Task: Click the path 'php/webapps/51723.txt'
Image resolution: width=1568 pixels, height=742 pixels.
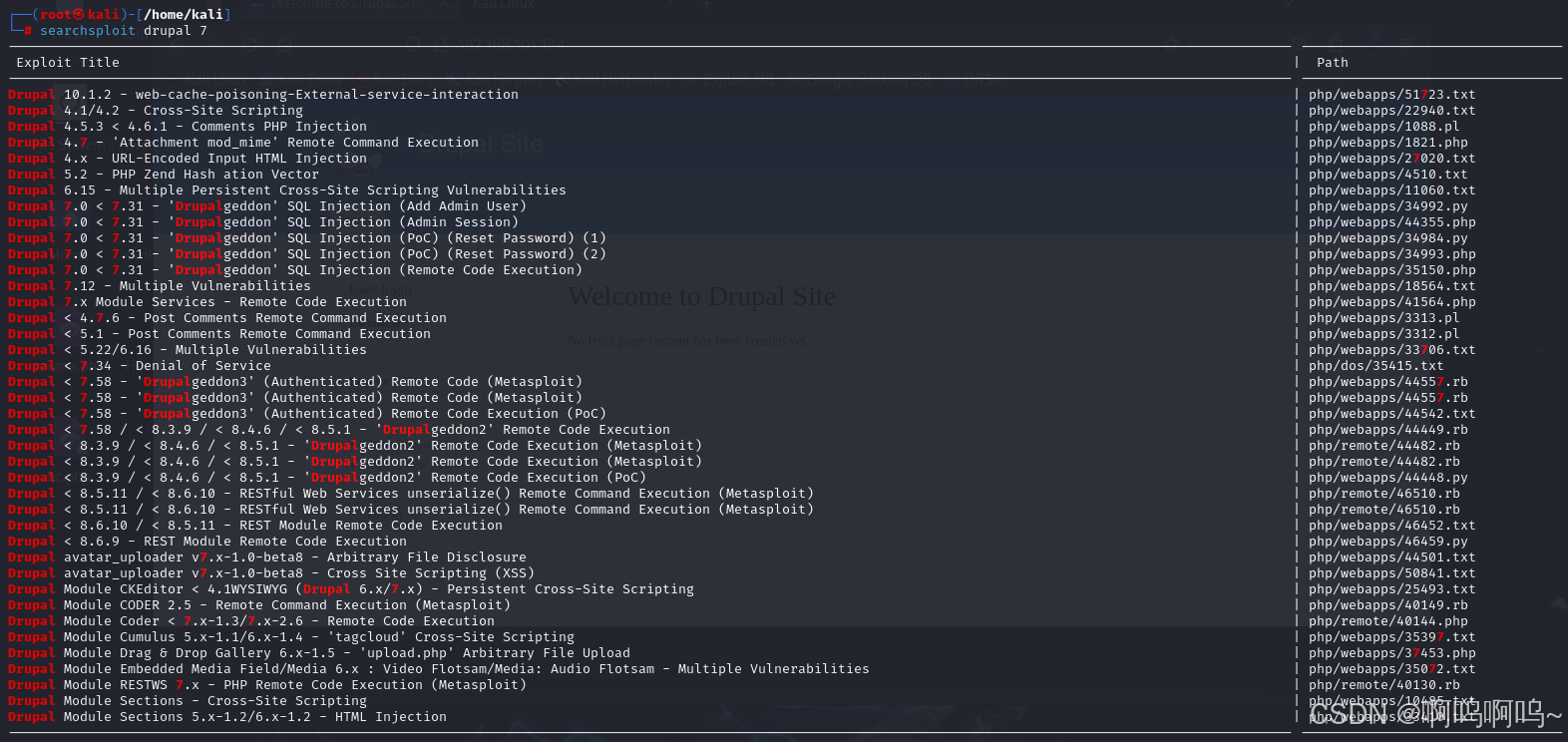Action: coord(1392,95)
